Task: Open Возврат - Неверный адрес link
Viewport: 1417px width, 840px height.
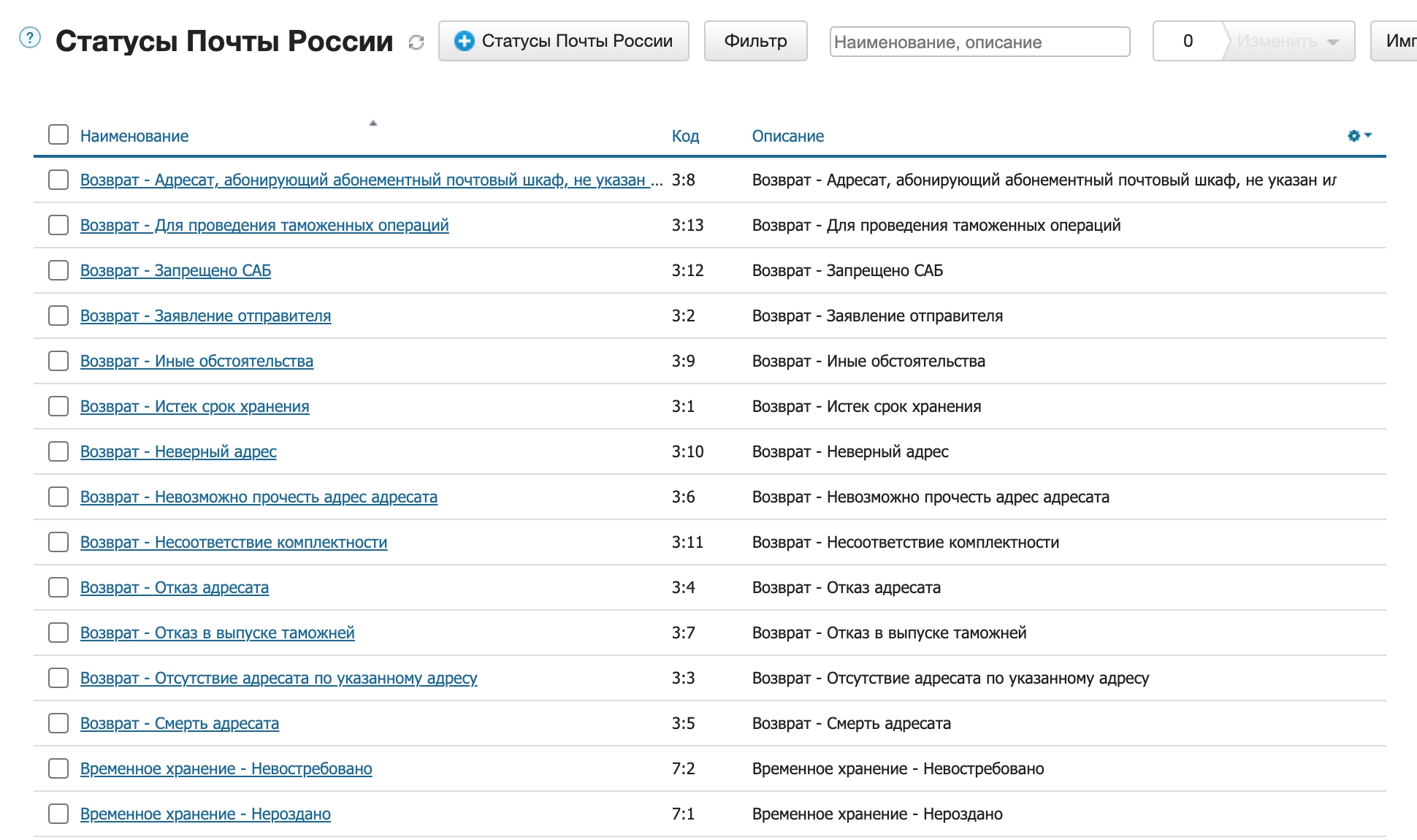Action: [178, 451]
